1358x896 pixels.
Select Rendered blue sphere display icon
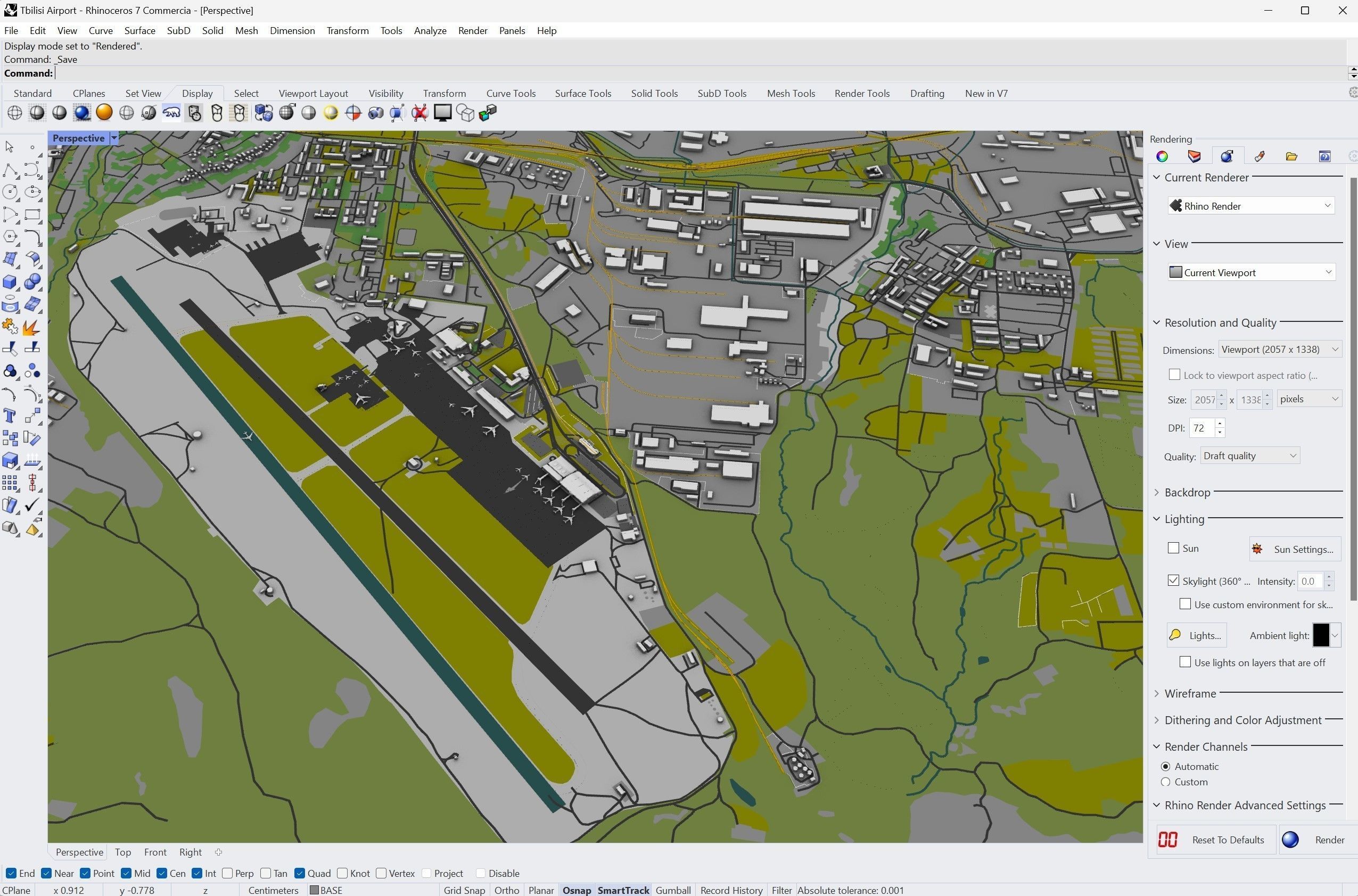click(82, 113)
